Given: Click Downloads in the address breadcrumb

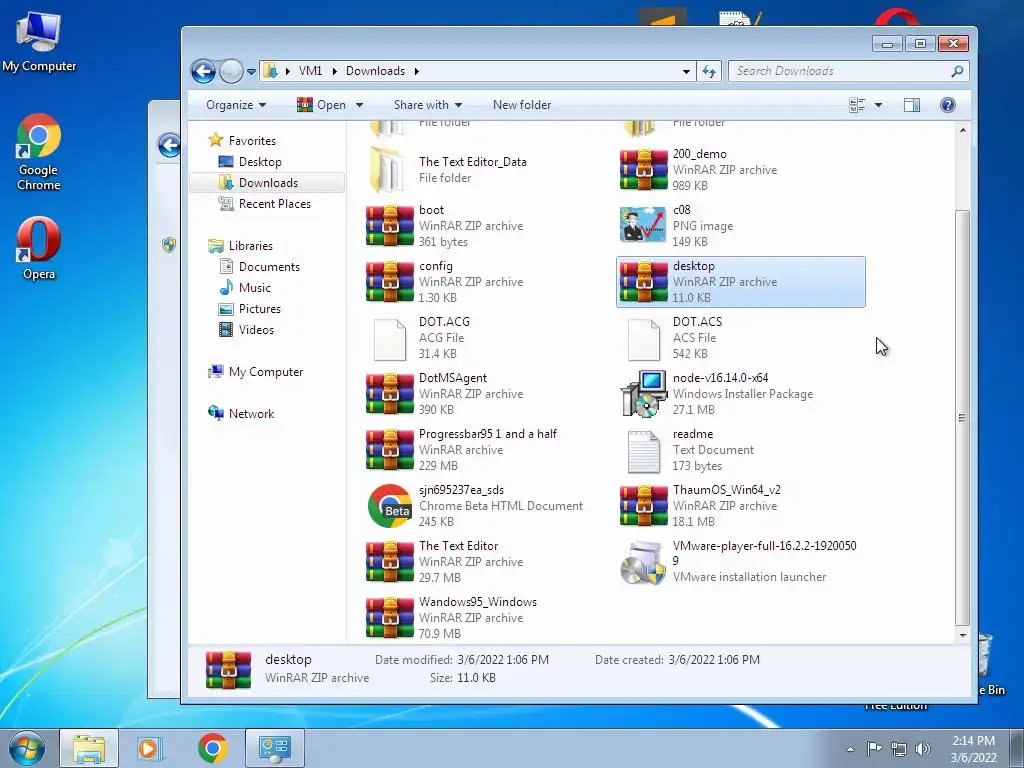Looking at the screenshot, I should pos(376,71).
